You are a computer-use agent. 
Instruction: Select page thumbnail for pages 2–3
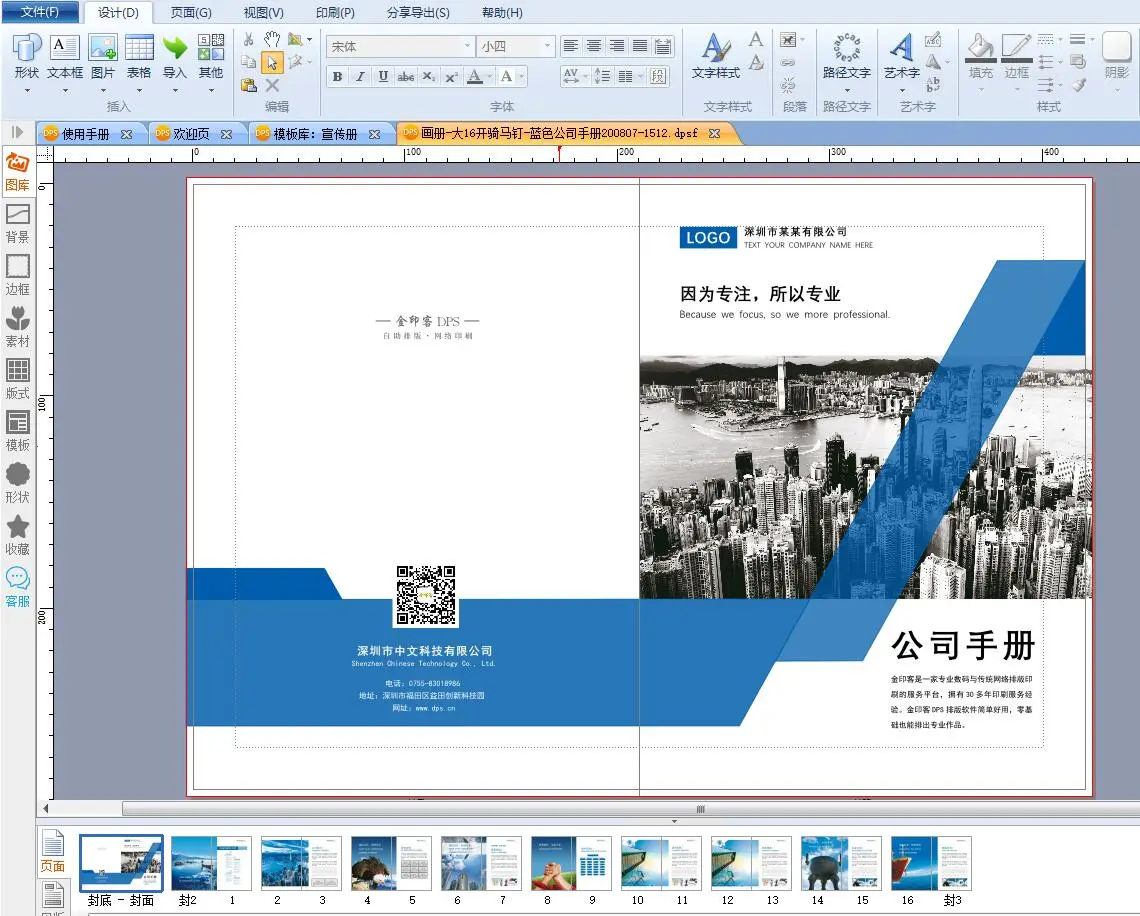[x=301, y=864]
